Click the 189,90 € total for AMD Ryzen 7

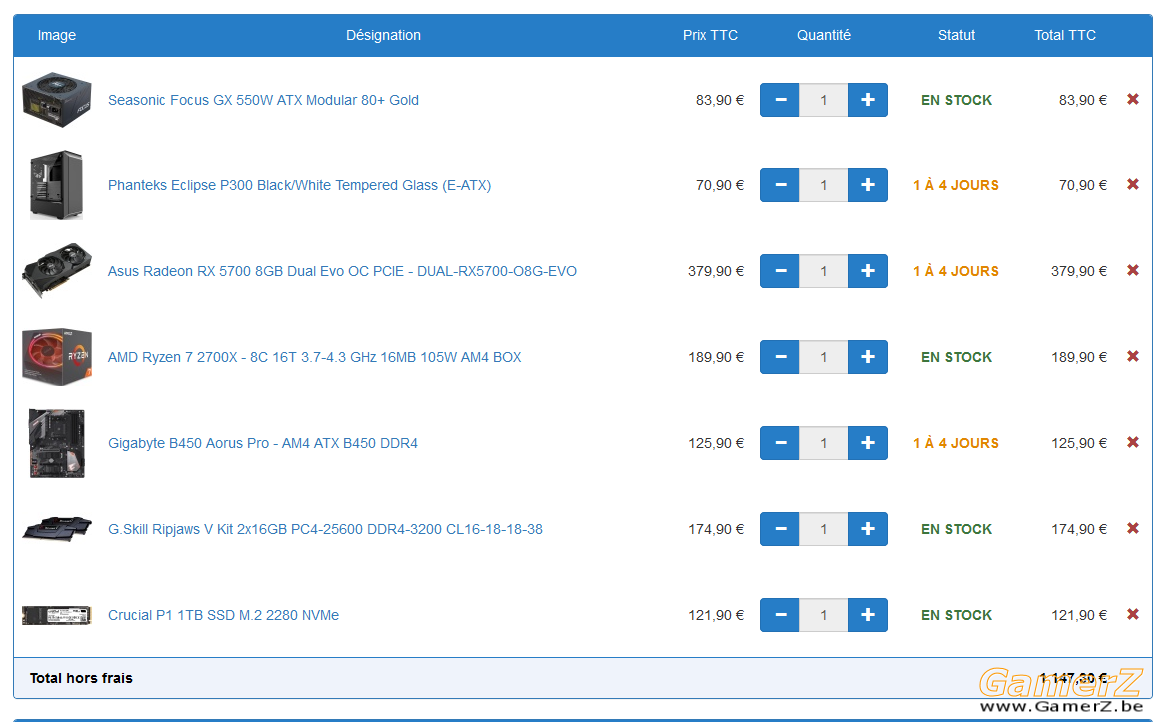tap(1079, 357)
